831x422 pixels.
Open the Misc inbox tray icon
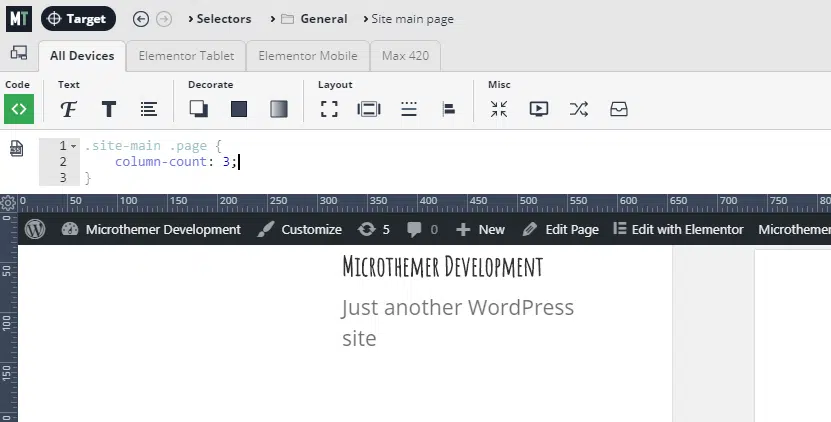pos(618,109)
